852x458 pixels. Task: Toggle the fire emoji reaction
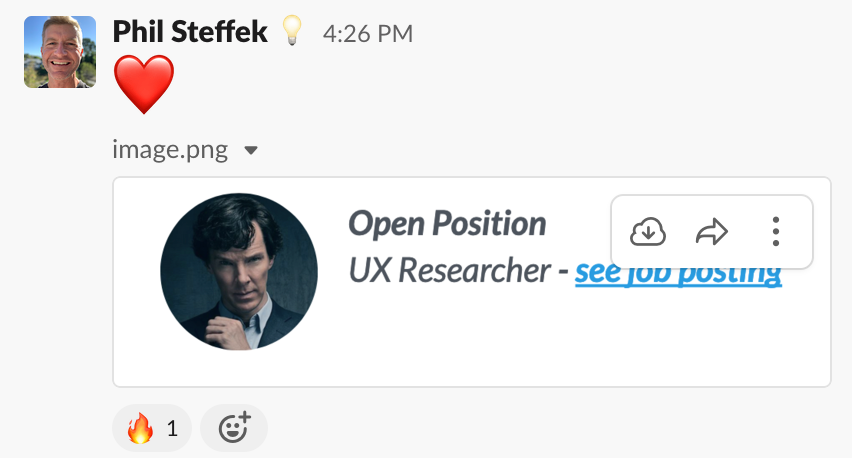pyautogui.click(x=152, y=428)
